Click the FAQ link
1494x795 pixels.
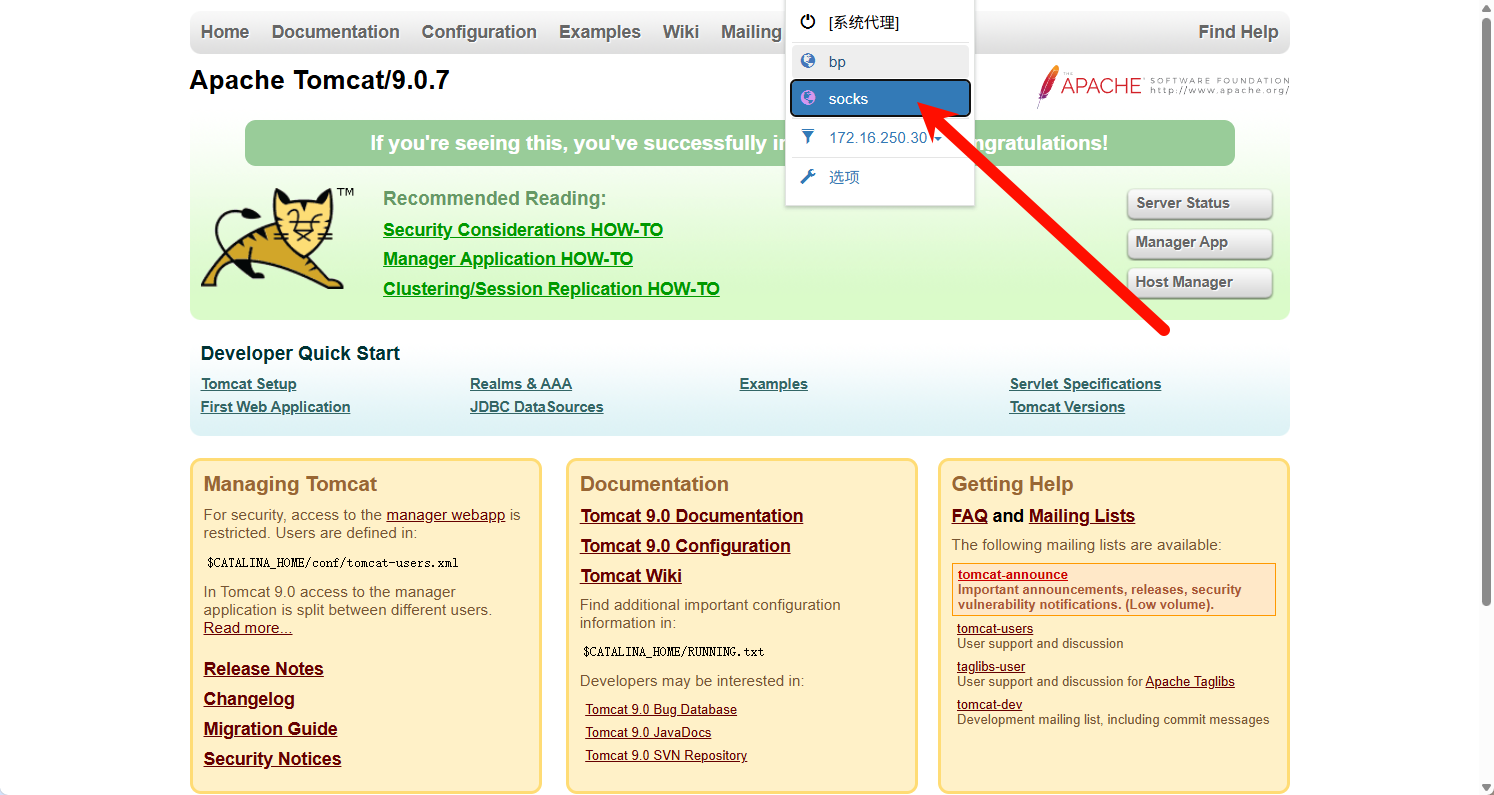pos(970,516)
